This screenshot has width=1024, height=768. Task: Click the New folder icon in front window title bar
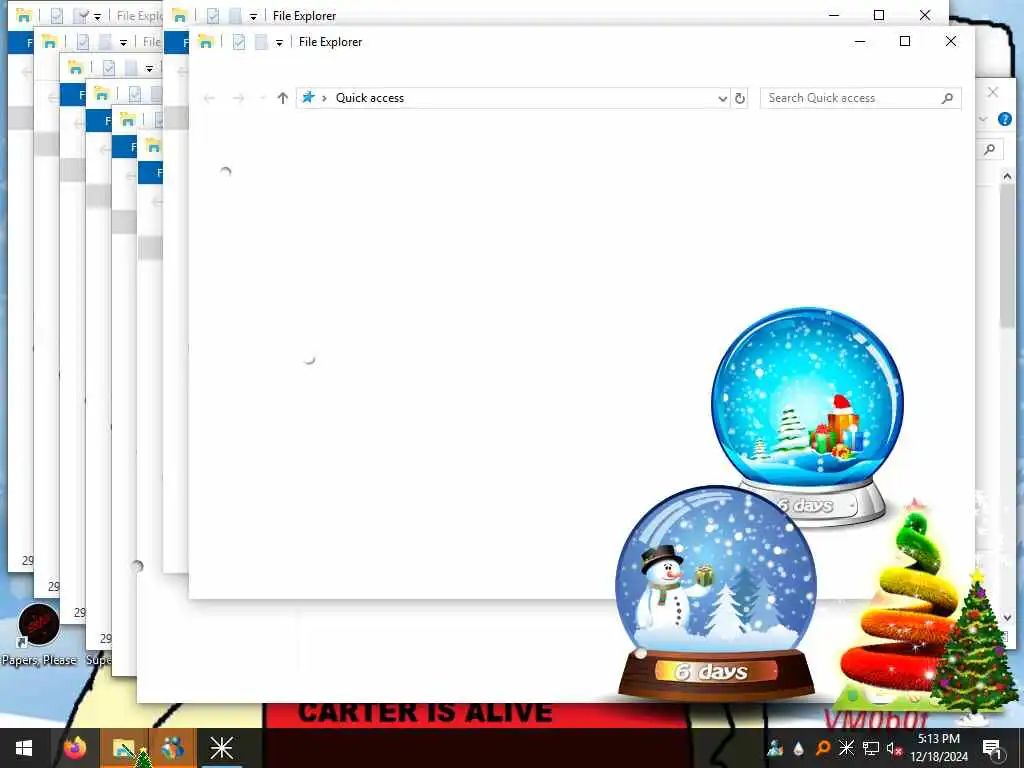tap(261, 42)
